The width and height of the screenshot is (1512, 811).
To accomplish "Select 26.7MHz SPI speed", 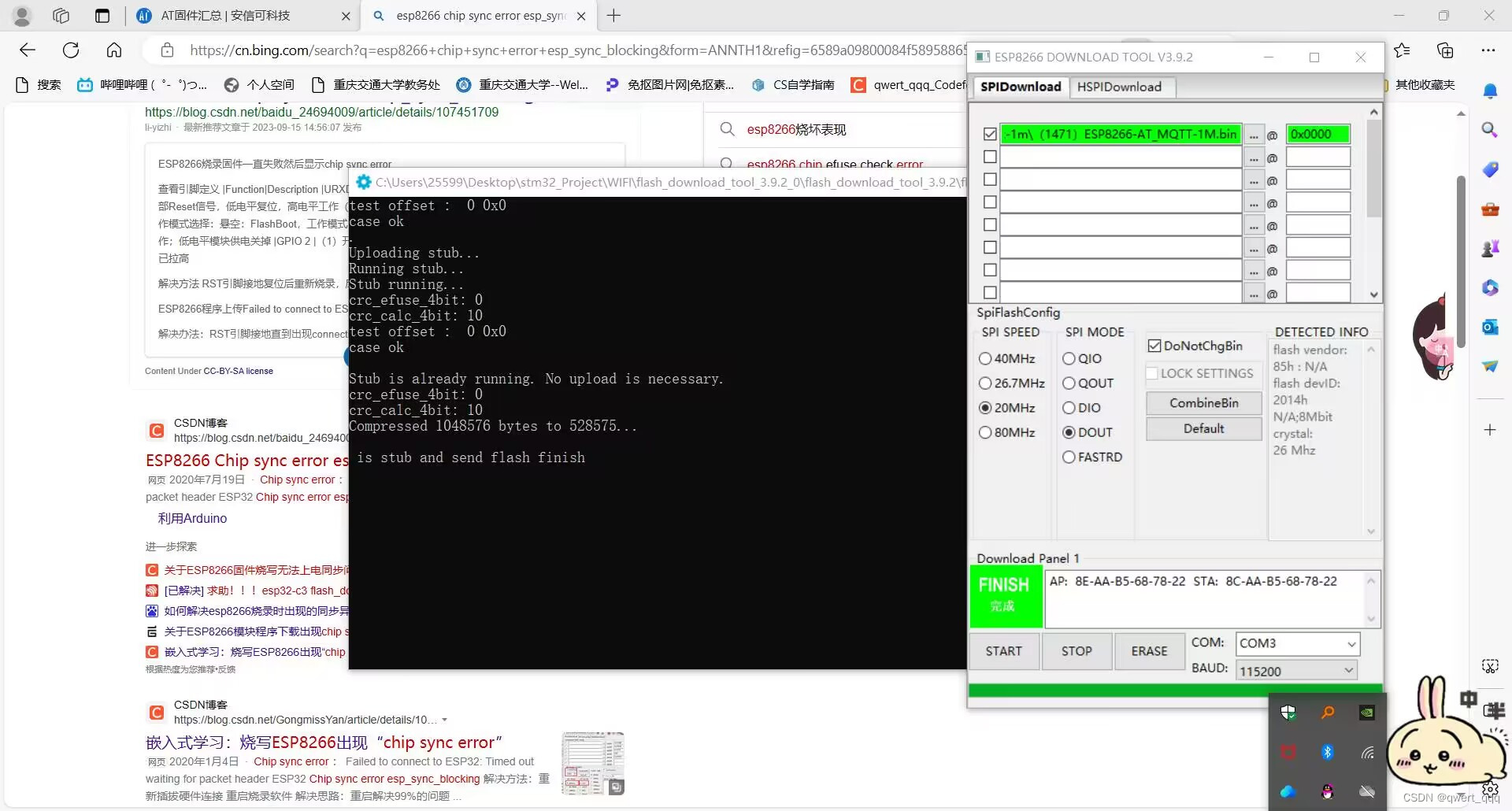I will point(1011,383).
